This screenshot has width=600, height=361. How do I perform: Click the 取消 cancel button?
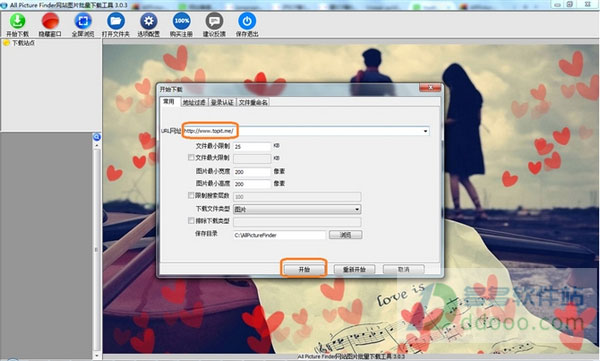[404, 270]
